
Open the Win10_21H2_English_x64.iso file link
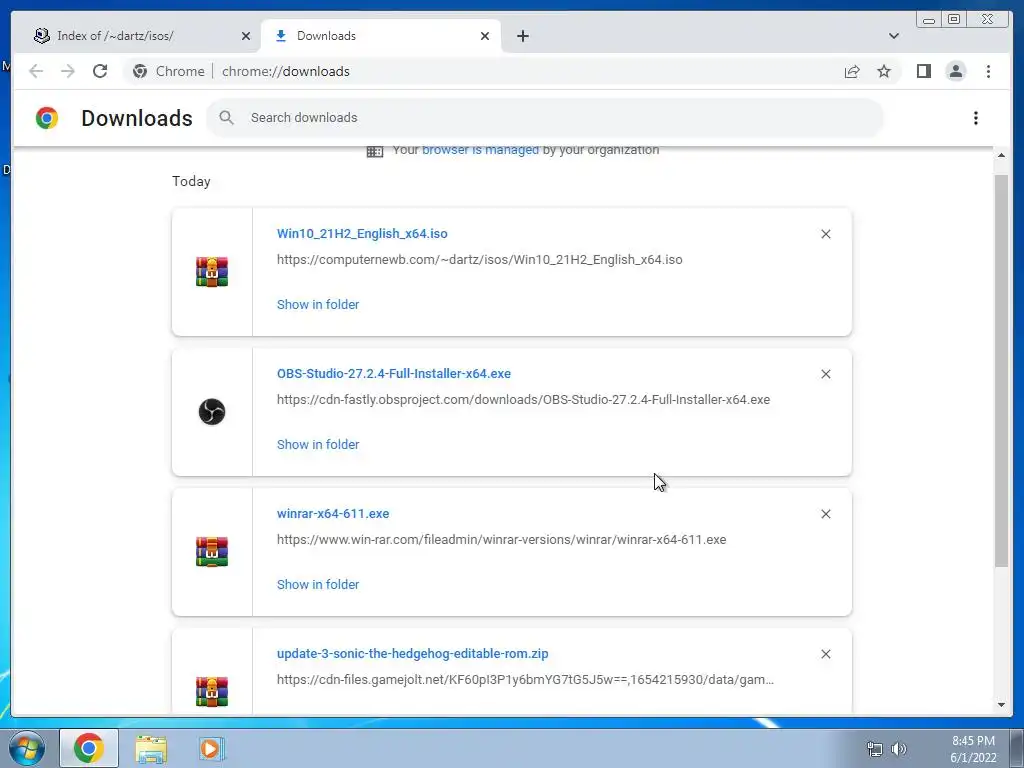(x=362, y=234)
